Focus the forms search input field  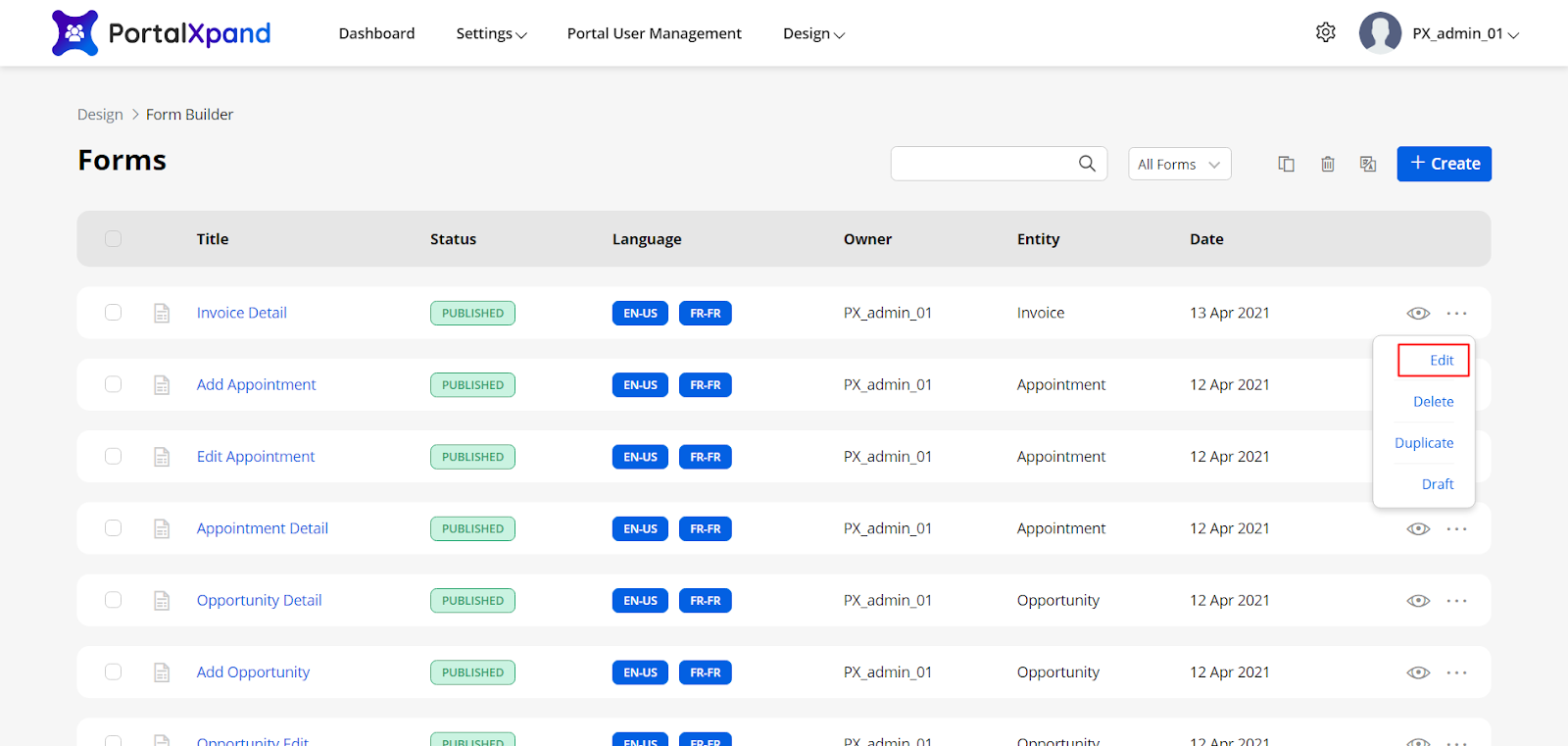[x=980, y=164]
